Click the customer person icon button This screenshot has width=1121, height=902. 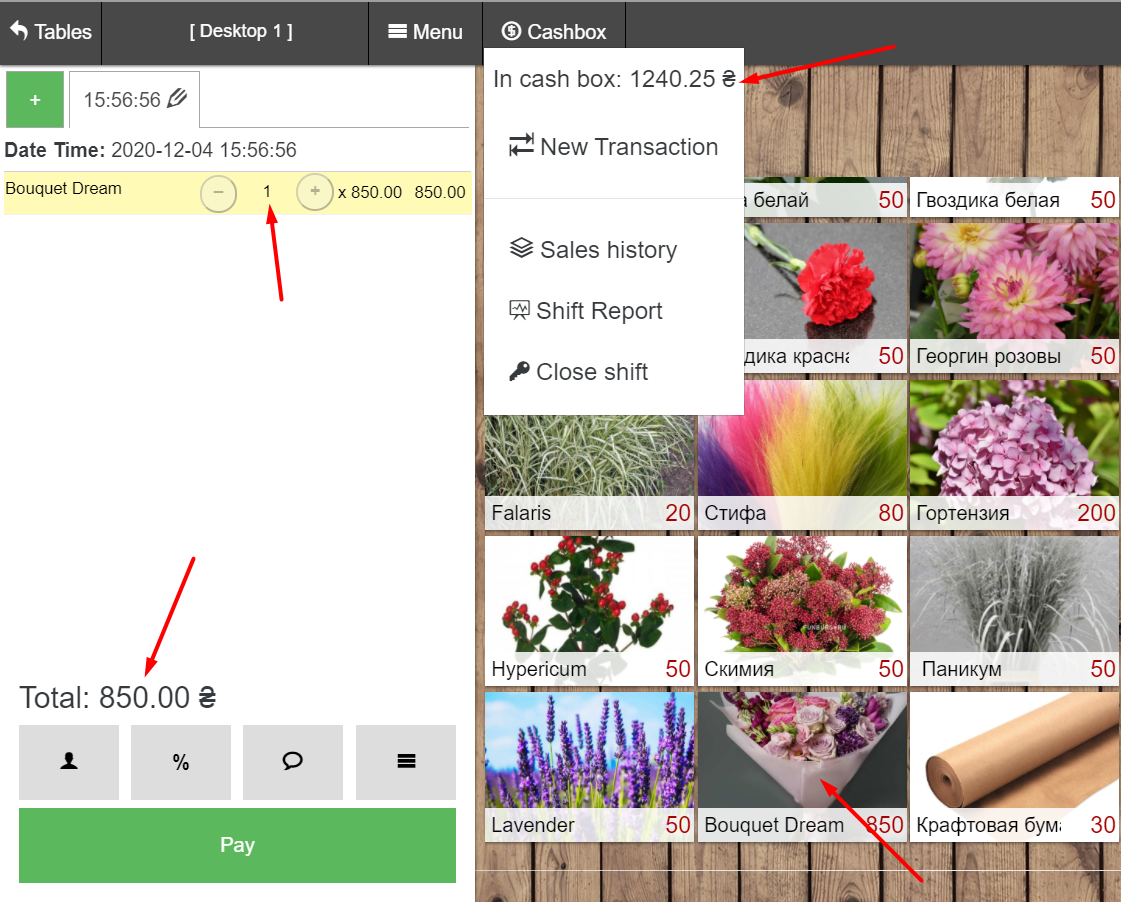[68, 762]
